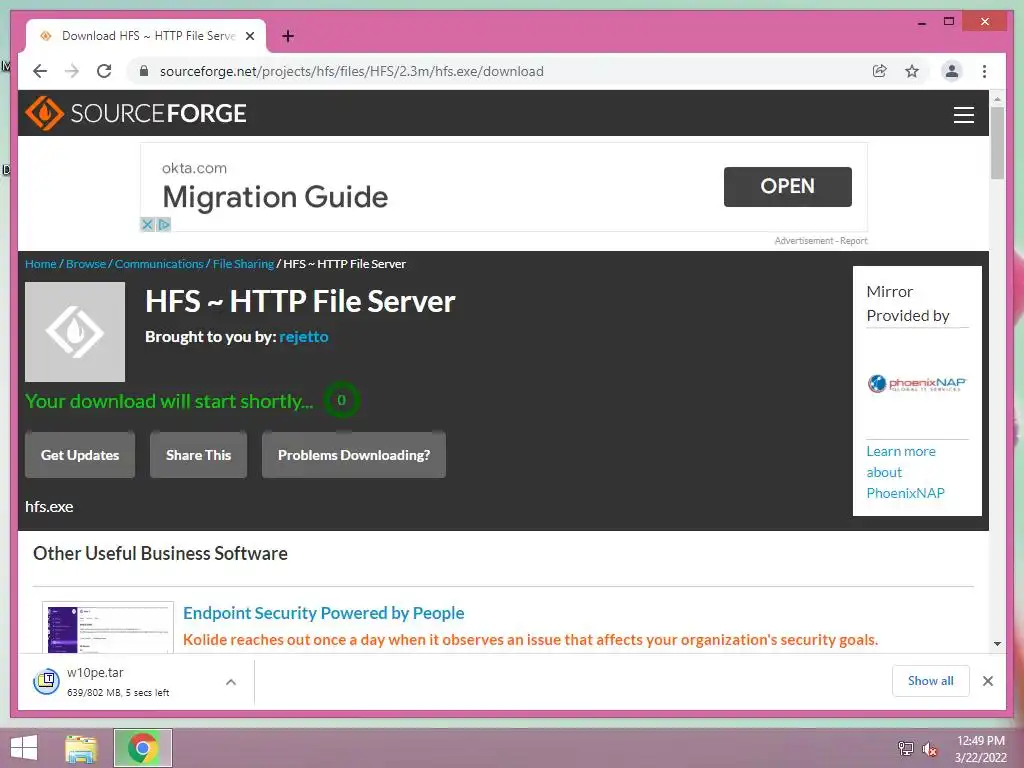This screenshot has width=1024, height=768.
Task: Open the Chrome profile avatar
Action: [x=952, y=71]
